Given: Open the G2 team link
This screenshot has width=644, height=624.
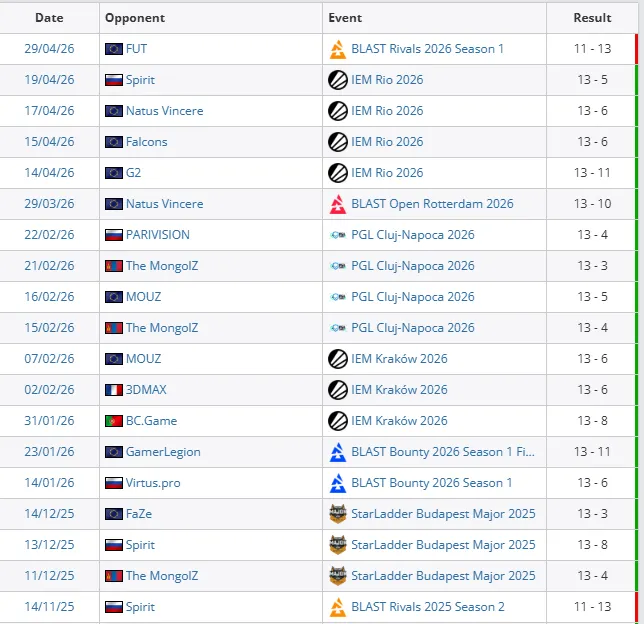Looking at the screenshot, I should (x=133, y=173).
